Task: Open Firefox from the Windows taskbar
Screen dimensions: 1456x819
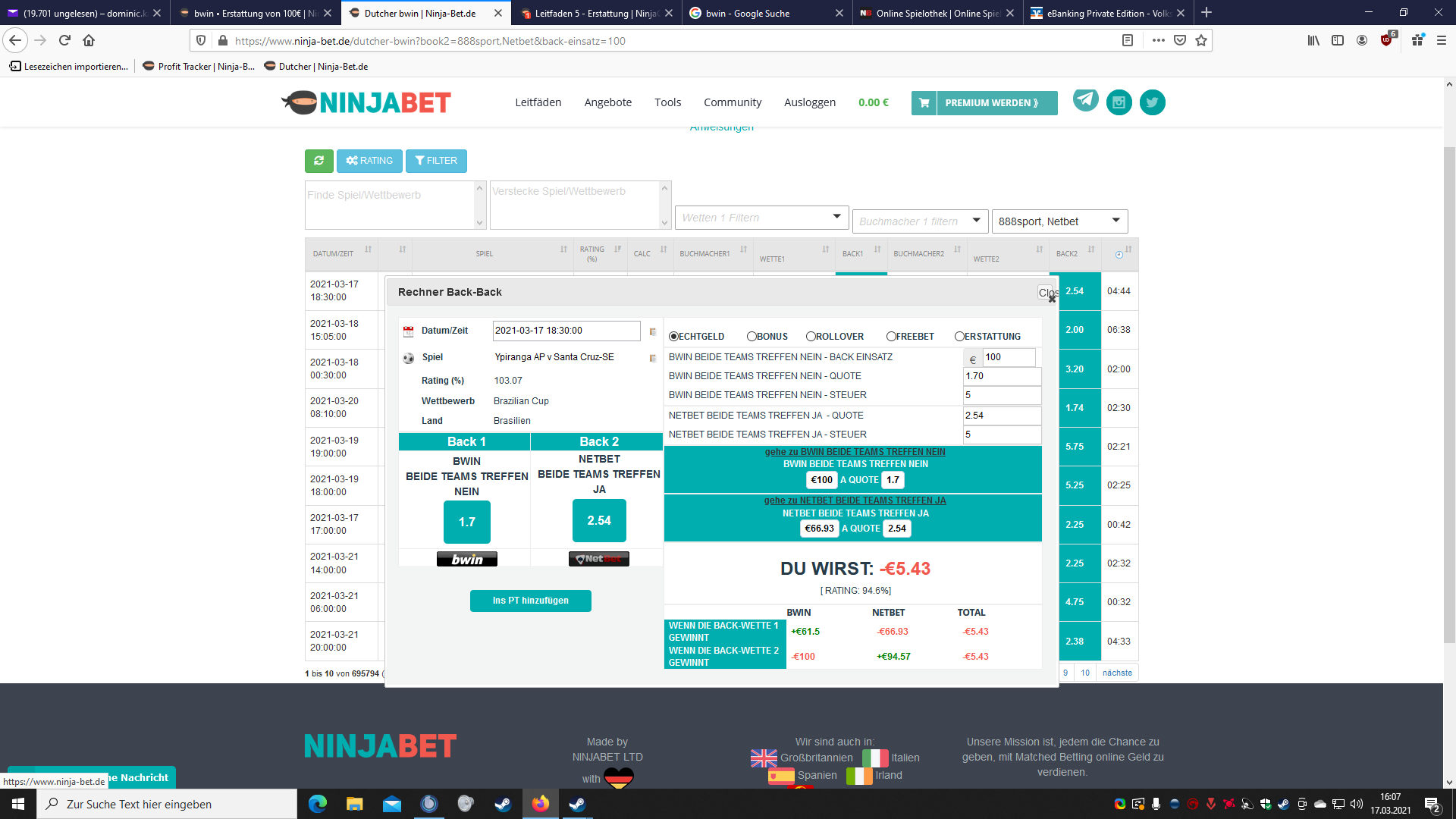Action: click(540, 804)
